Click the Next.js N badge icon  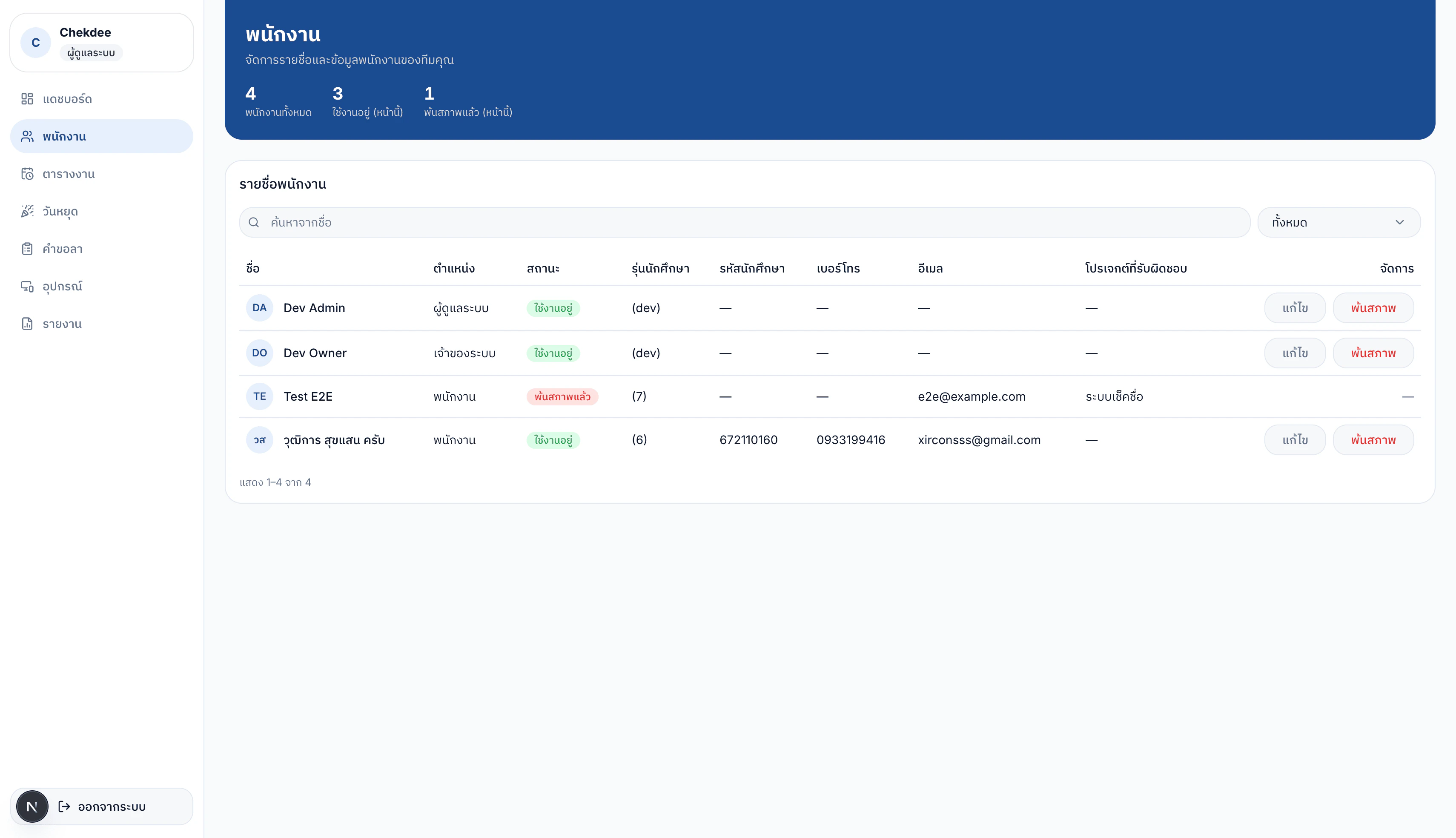pos(32,806)
